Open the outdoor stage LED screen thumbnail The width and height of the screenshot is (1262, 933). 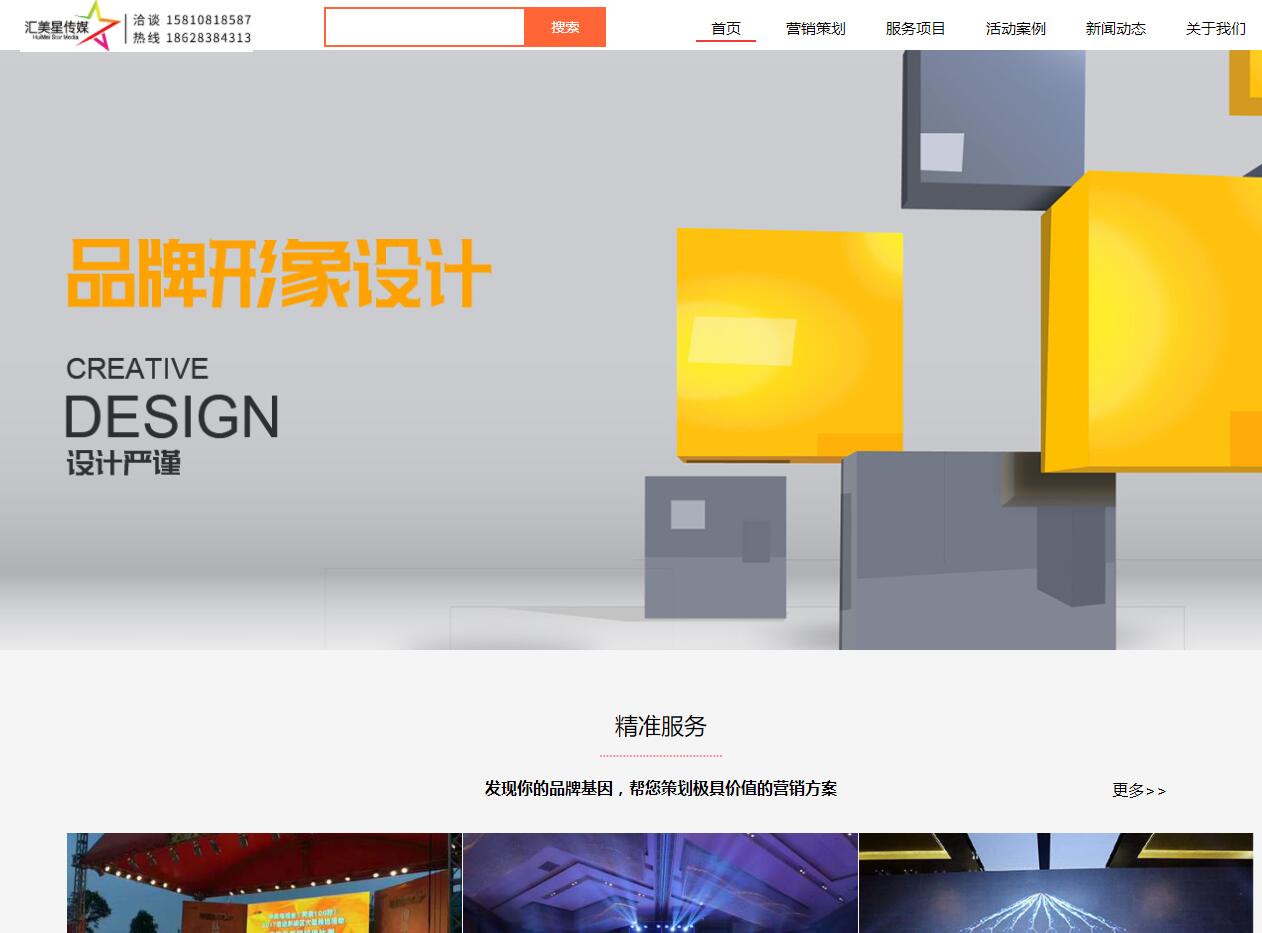[x=264, y=882]
